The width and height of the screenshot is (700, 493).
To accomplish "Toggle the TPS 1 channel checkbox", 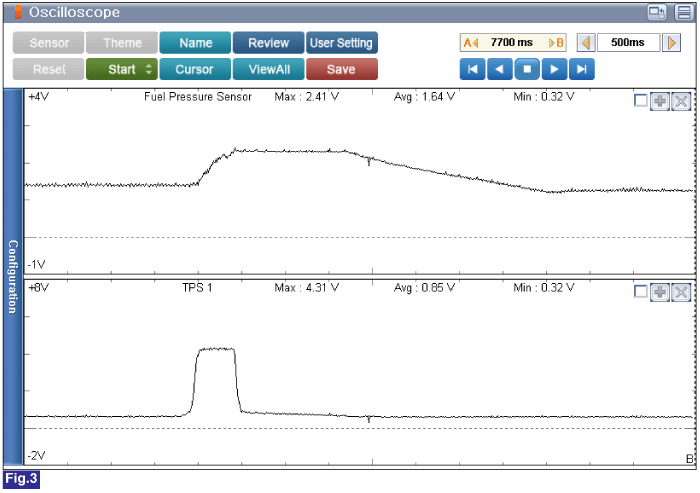I will [641, 292].
